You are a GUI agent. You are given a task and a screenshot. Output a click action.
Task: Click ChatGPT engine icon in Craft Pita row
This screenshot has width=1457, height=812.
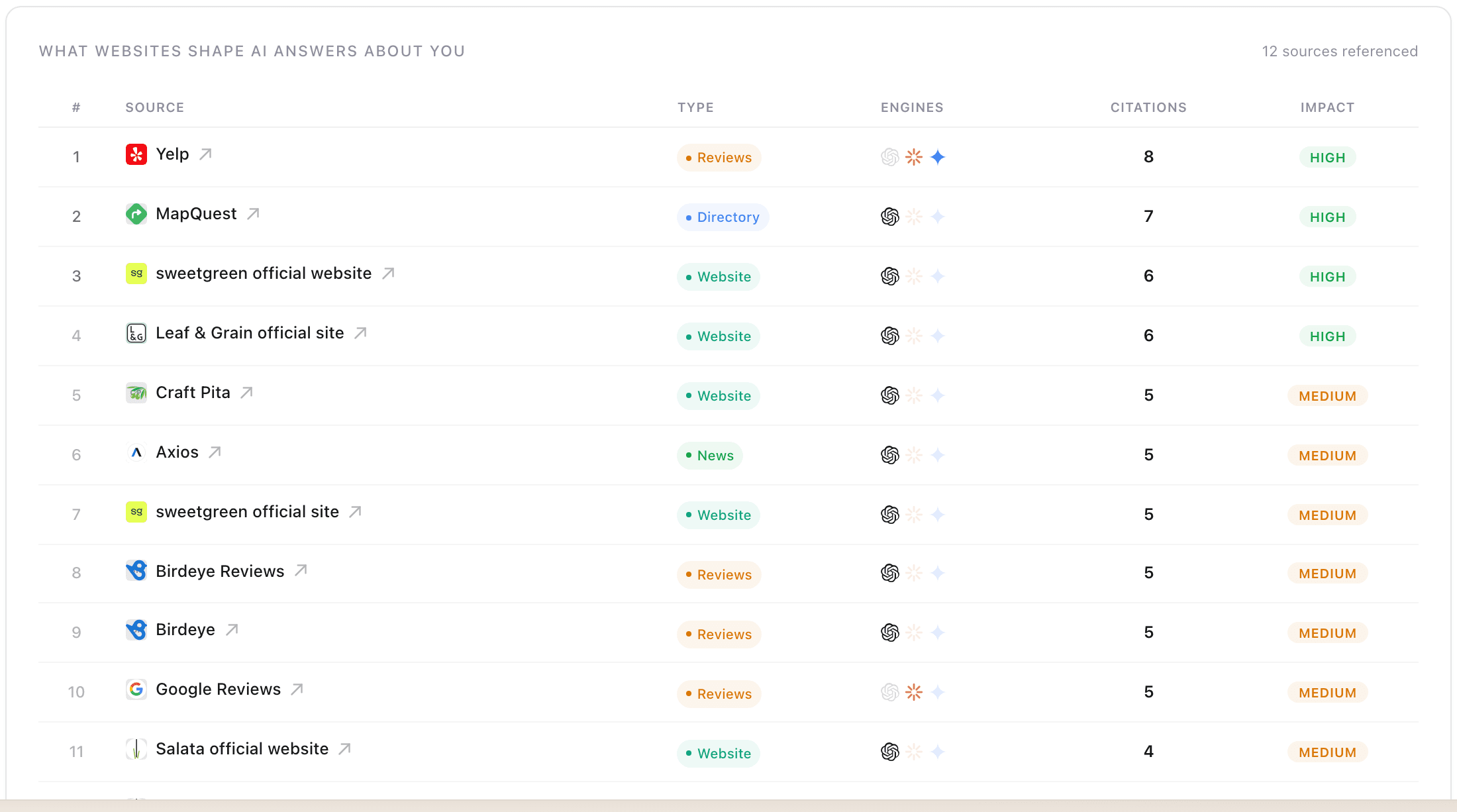point(890,395)
